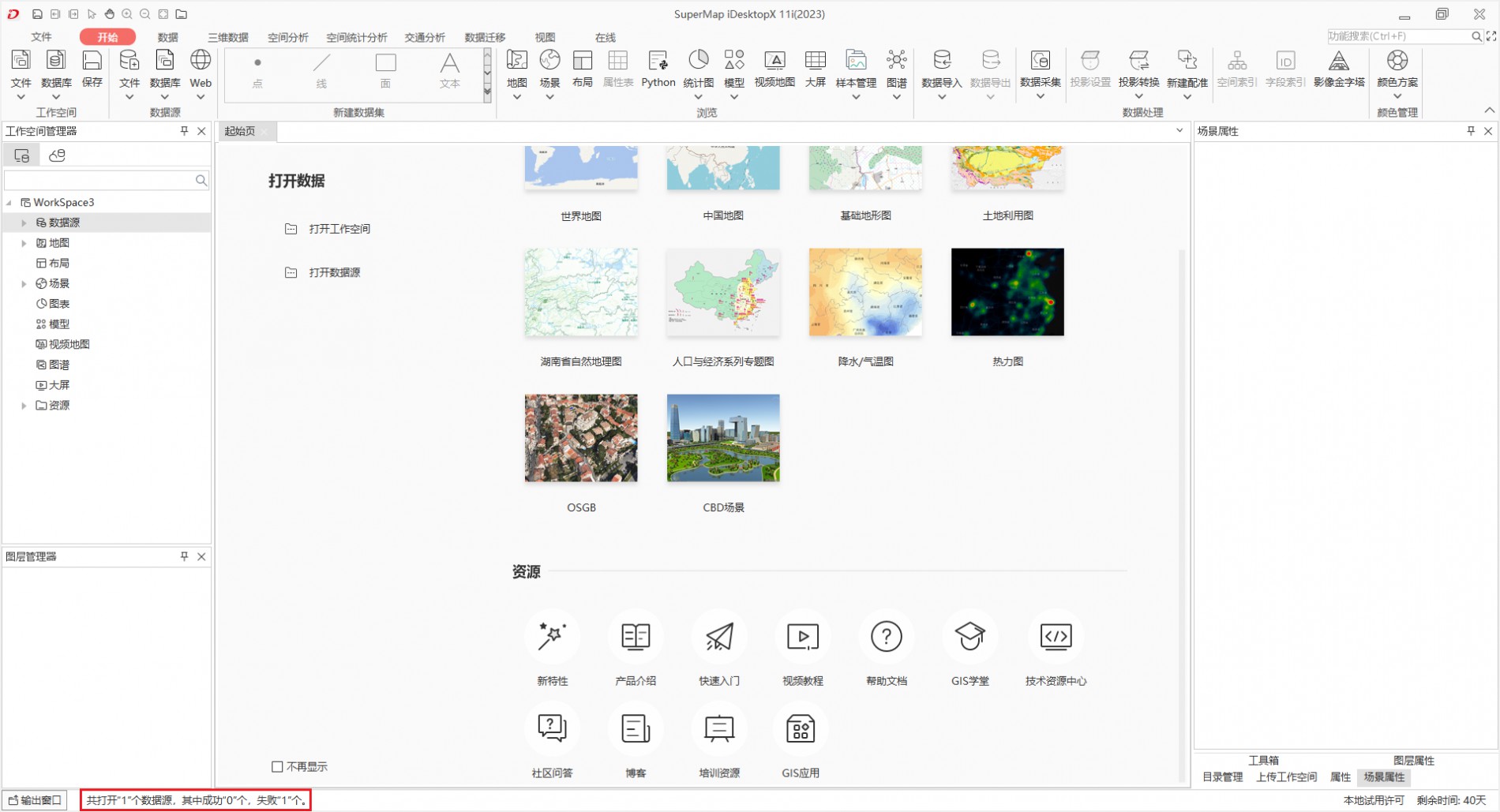The height and width of the screenshot is (812, 1500).
Task: Pin the 图层管理器 panel
Action: click(x=184, y=556)
